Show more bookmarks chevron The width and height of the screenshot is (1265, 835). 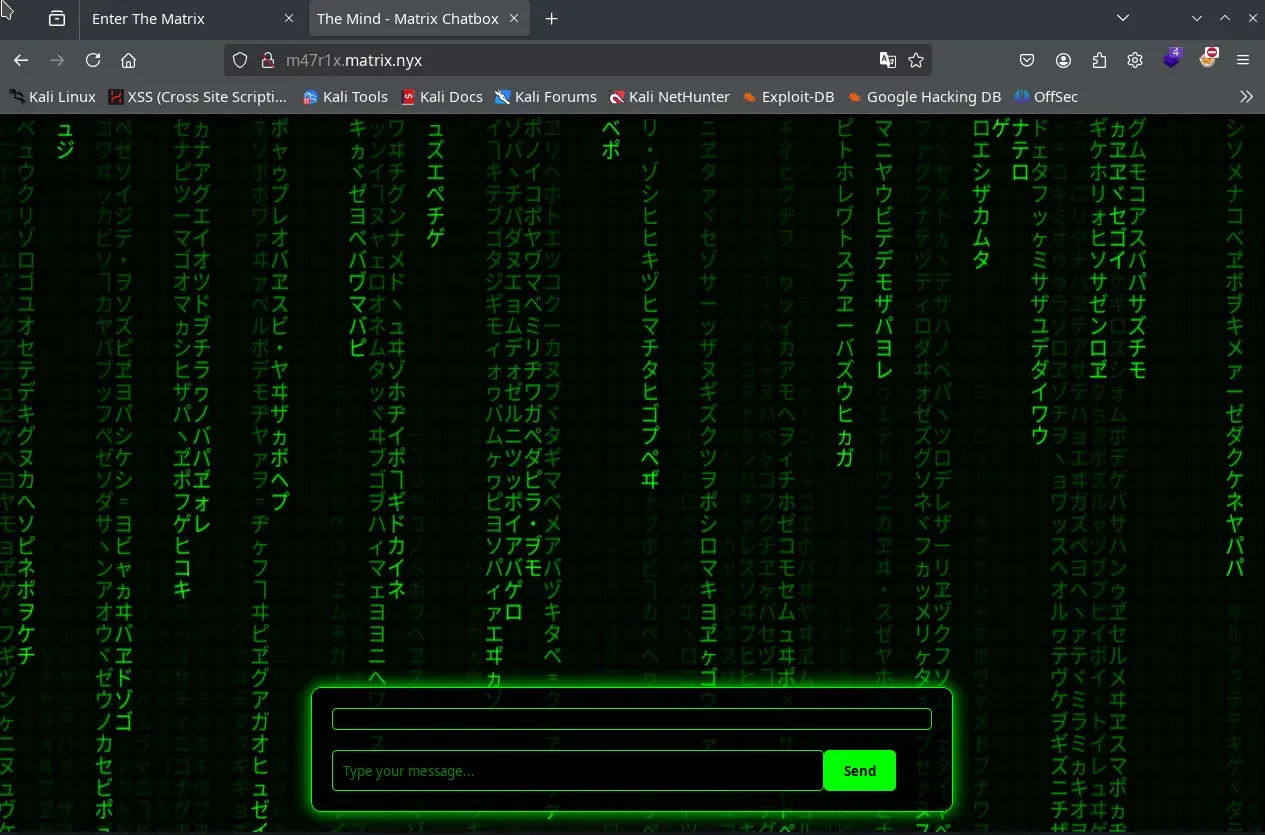1246,97
